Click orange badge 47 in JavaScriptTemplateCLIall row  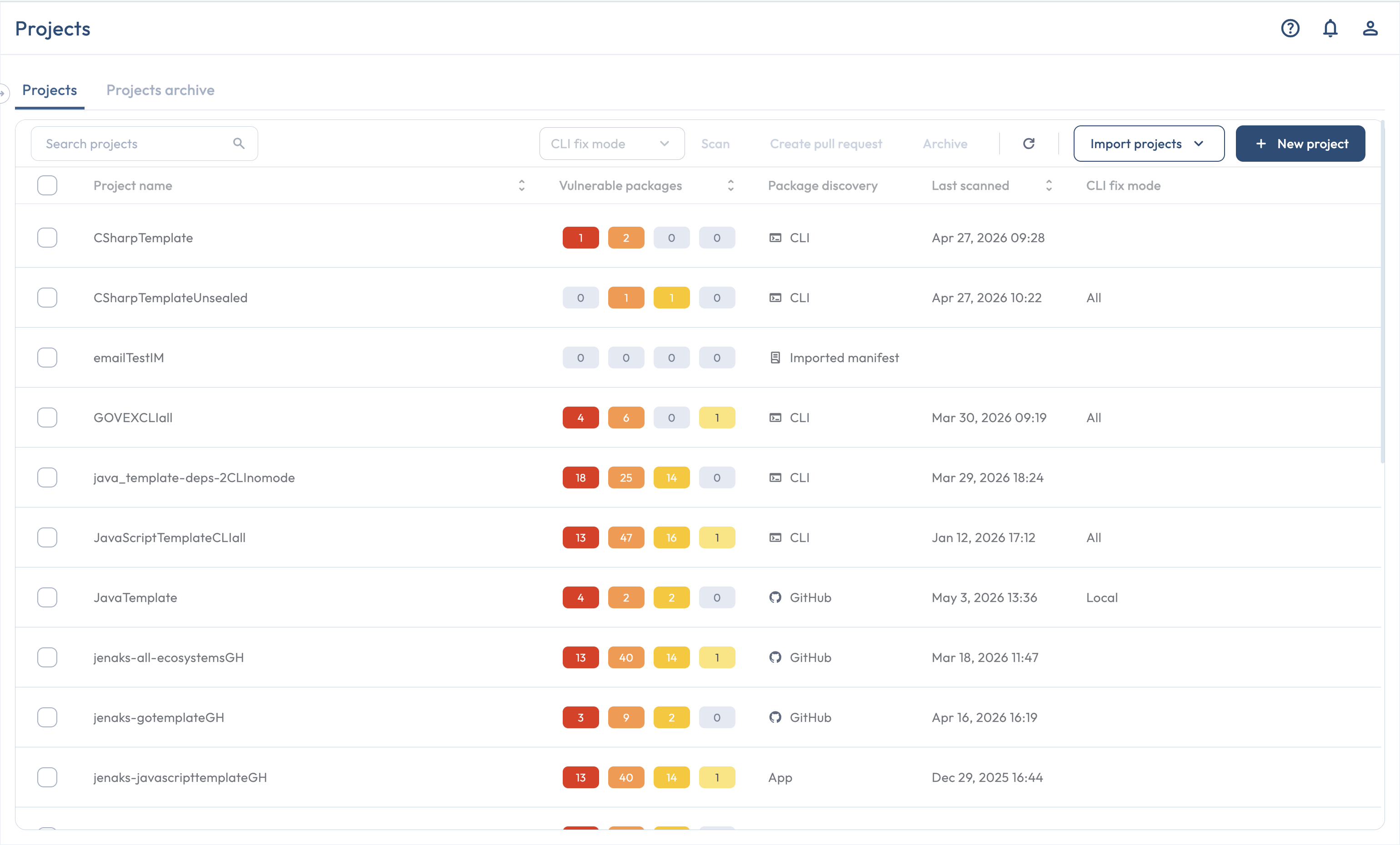click(626, 538)
